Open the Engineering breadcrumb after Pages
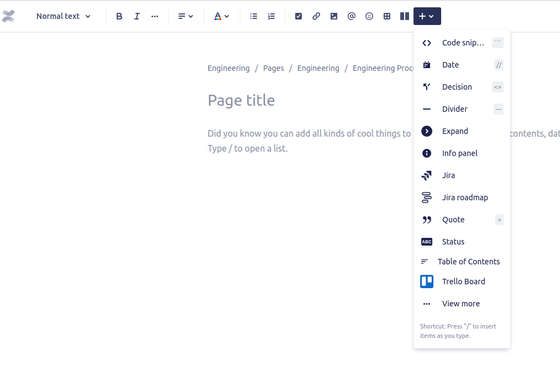The image size is (560, 369). [318, 68]
